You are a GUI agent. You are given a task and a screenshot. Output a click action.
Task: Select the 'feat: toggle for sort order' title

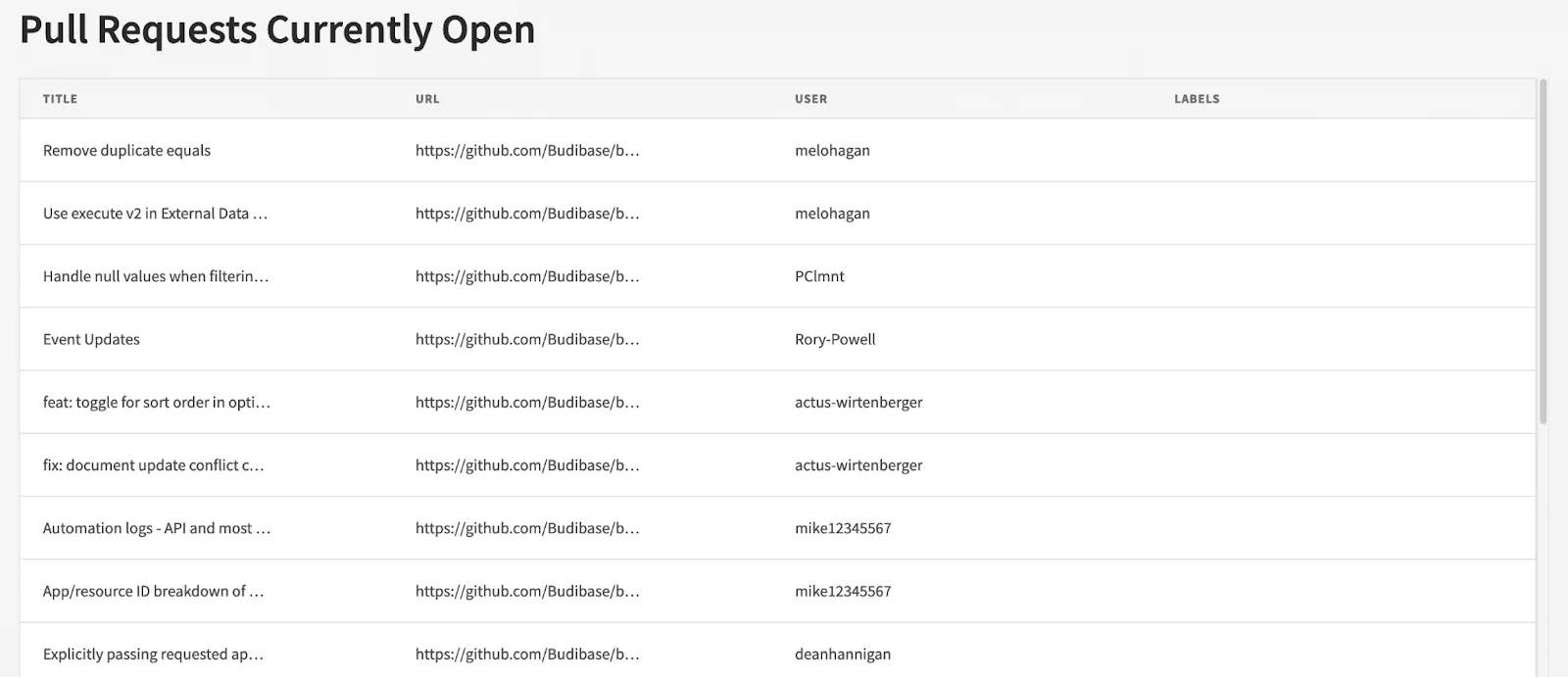[157, 403]
